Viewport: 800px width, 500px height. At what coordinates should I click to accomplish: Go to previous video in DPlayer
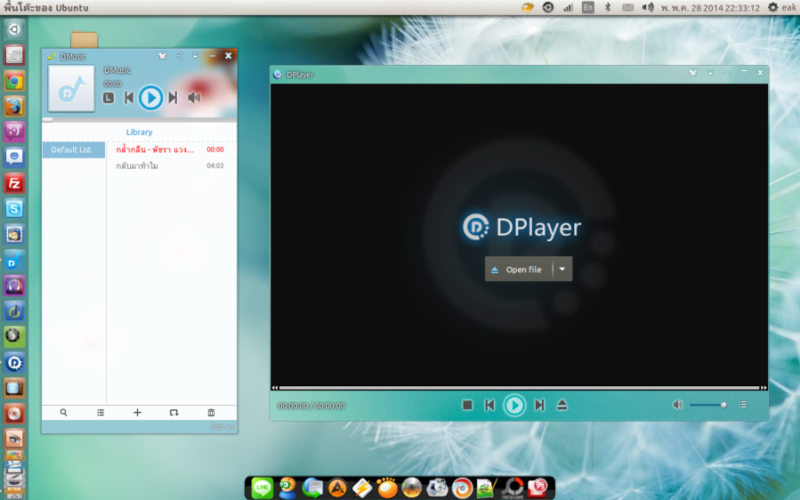(490, 405)
